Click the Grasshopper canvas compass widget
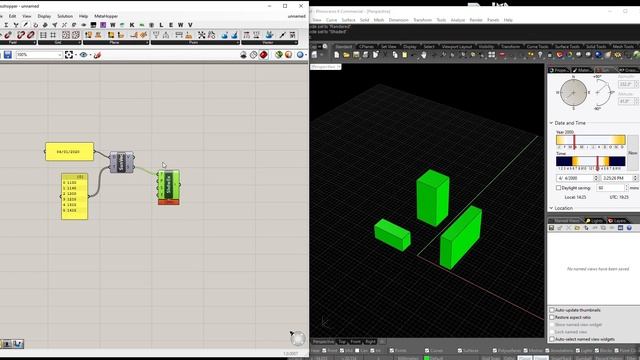Viewport: 640px width, 360px height. tap(298, 338)
